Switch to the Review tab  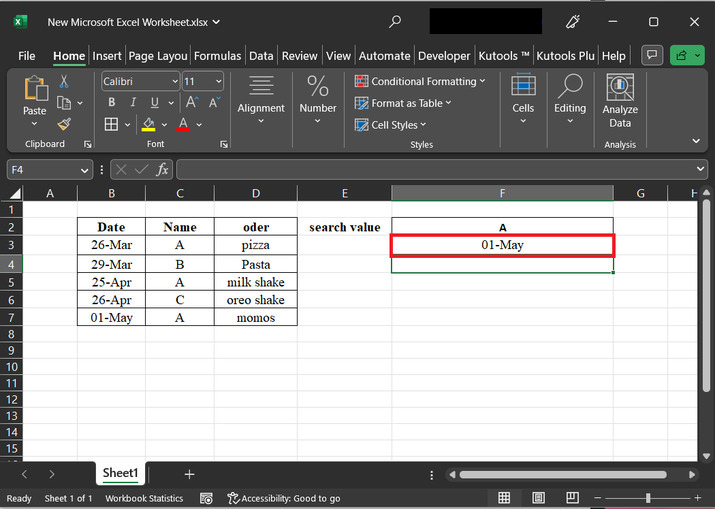click(299, 56)
